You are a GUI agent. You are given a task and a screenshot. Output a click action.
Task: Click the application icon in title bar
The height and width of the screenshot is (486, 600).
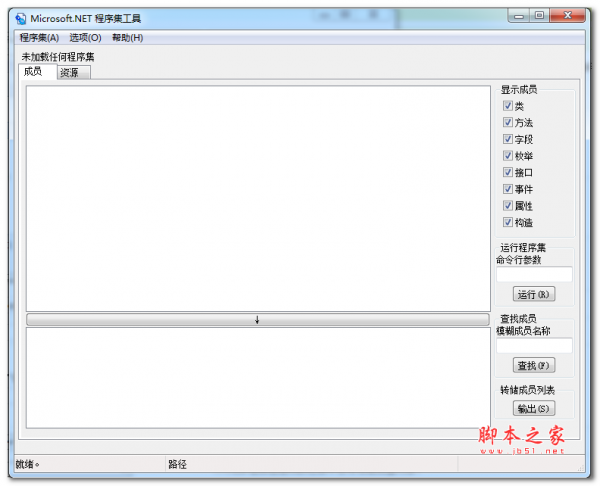21,18
